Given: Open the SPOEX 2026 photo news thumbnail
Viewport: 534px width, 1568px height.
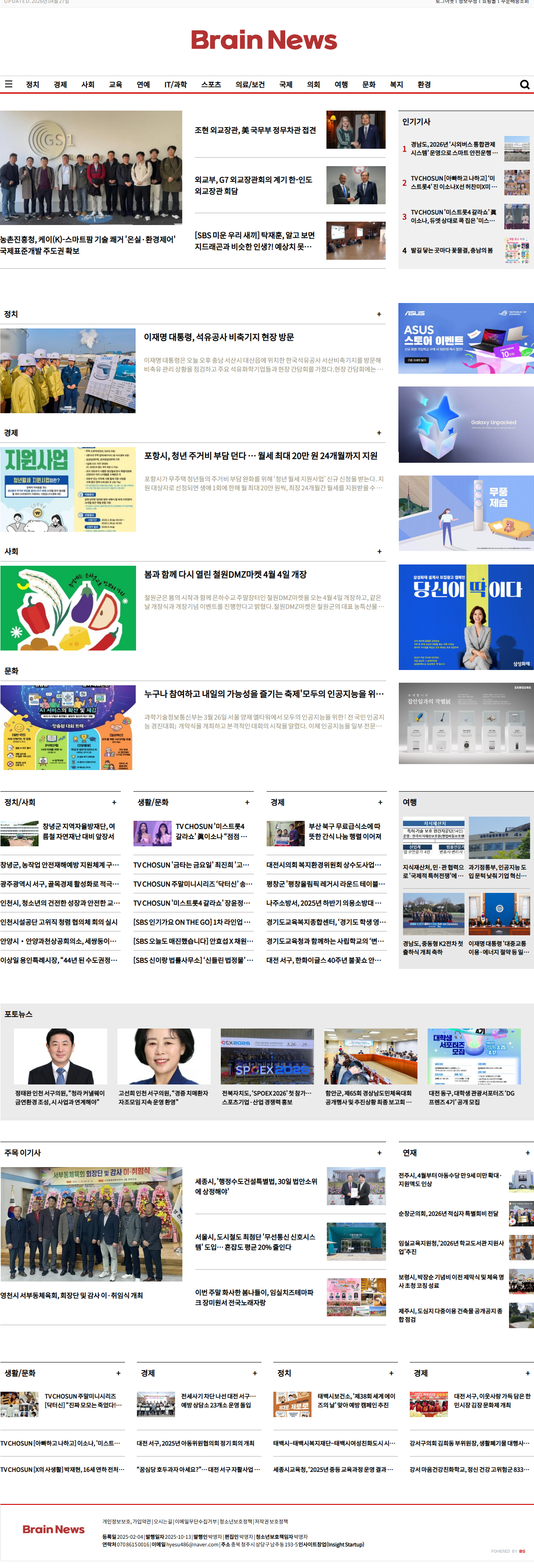Looking at the screenshot, I should 267,1056.
